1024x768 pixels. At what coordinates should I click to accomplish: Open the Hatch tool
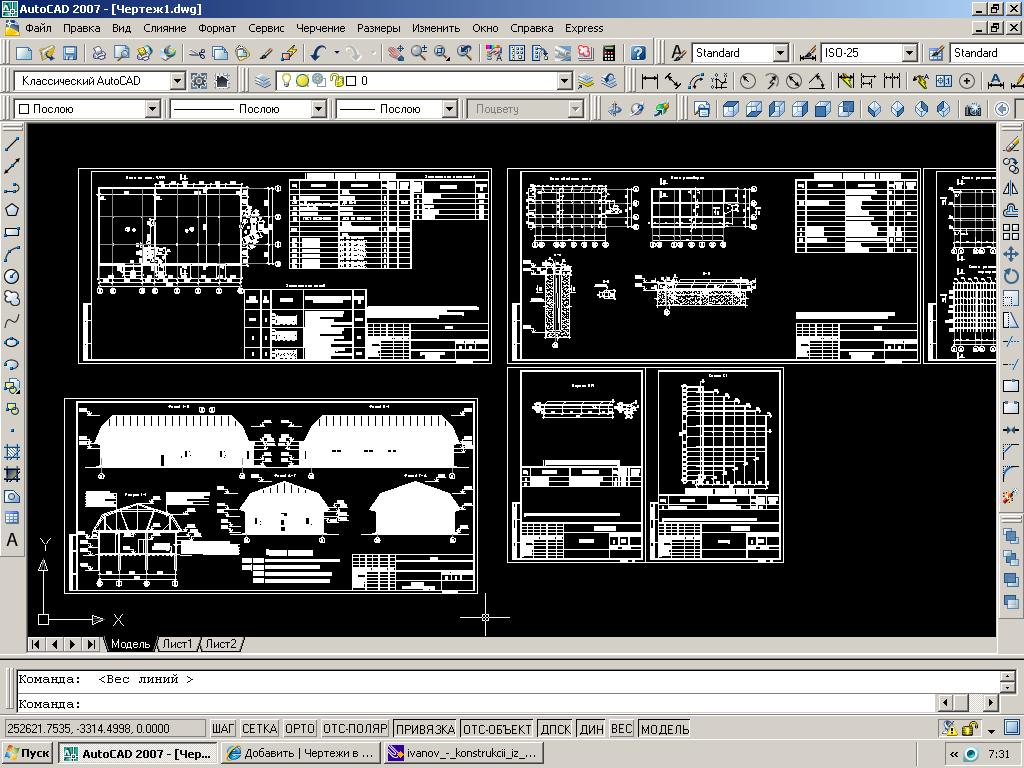[x=12, y=452]
